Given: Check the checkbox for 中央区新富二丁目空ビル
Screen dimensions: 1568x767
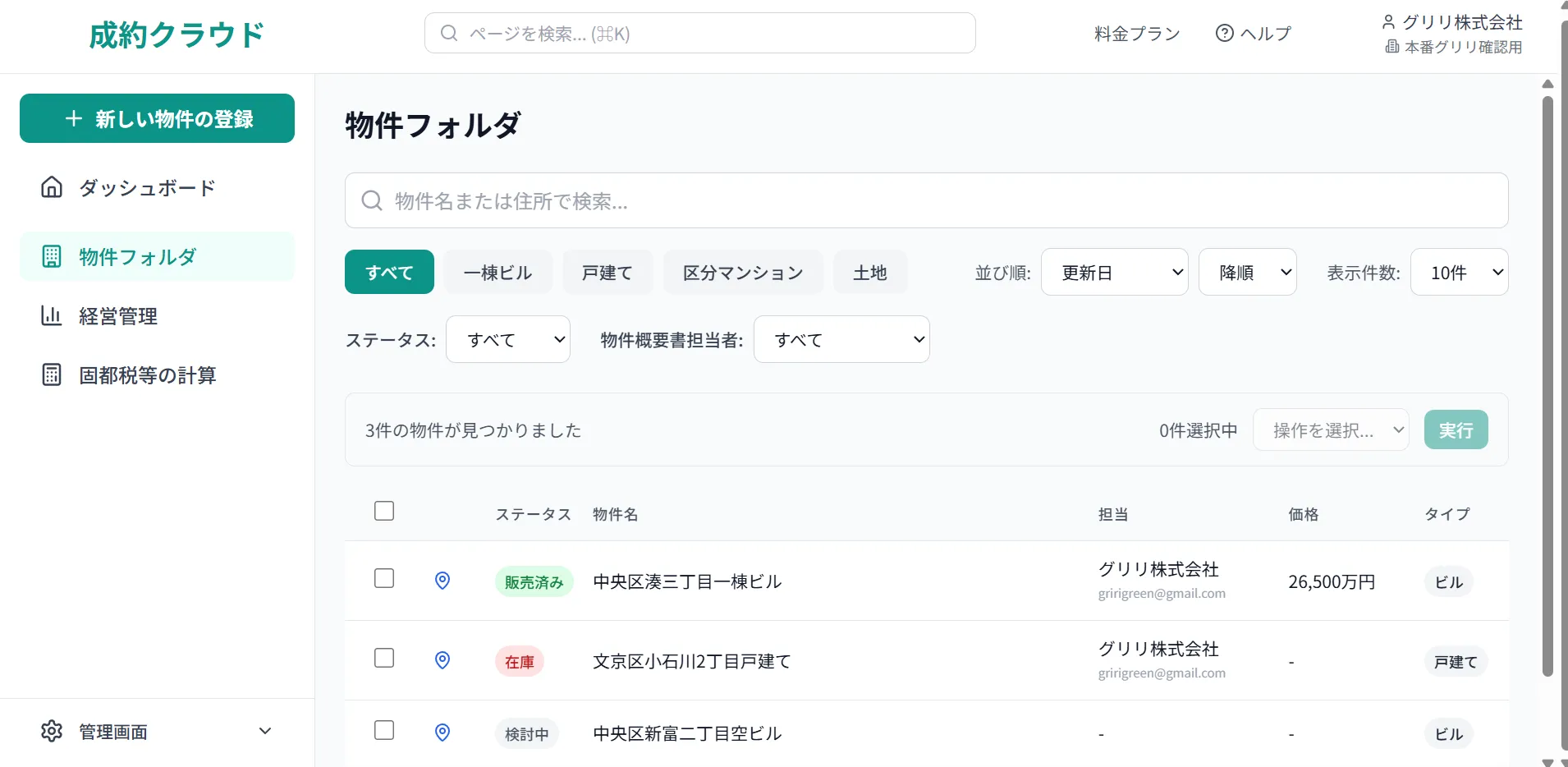Looking at the screenshot, I should pos(383,730).
